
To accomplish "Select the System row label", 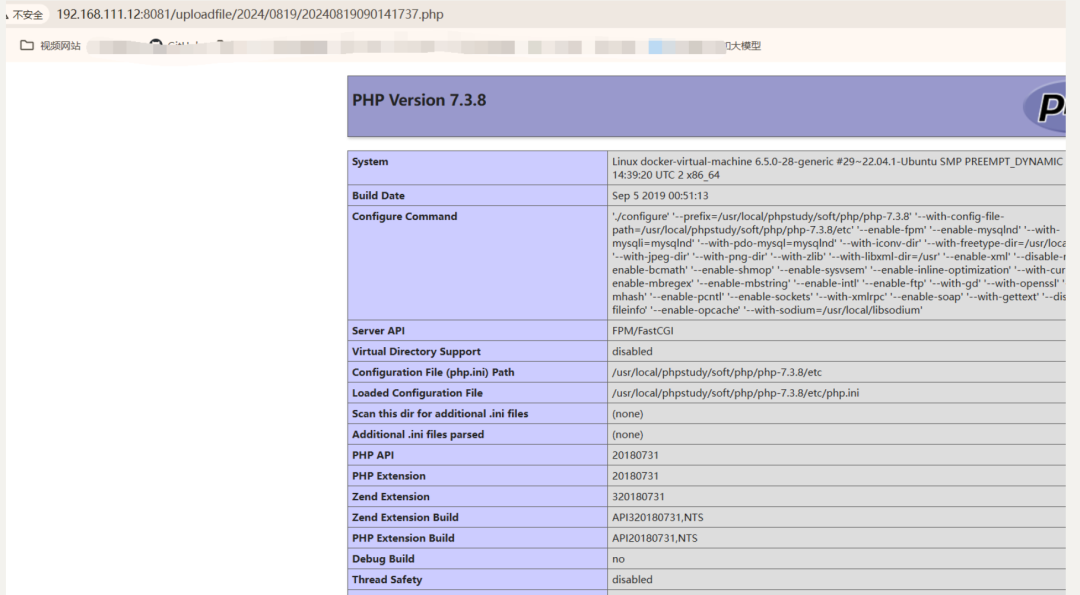I will point(370,162).
